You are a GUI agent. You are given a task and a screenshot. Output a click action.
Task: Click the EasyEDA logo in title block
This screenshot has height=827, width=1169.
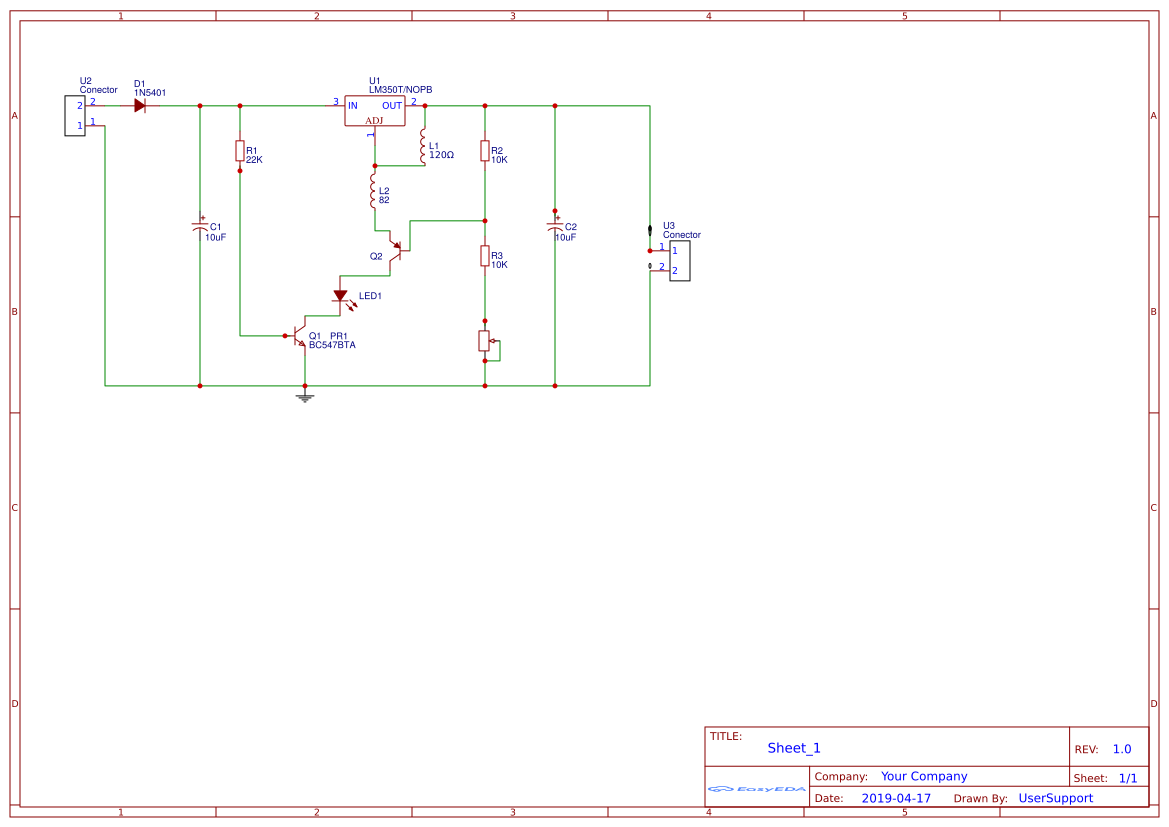755,788
